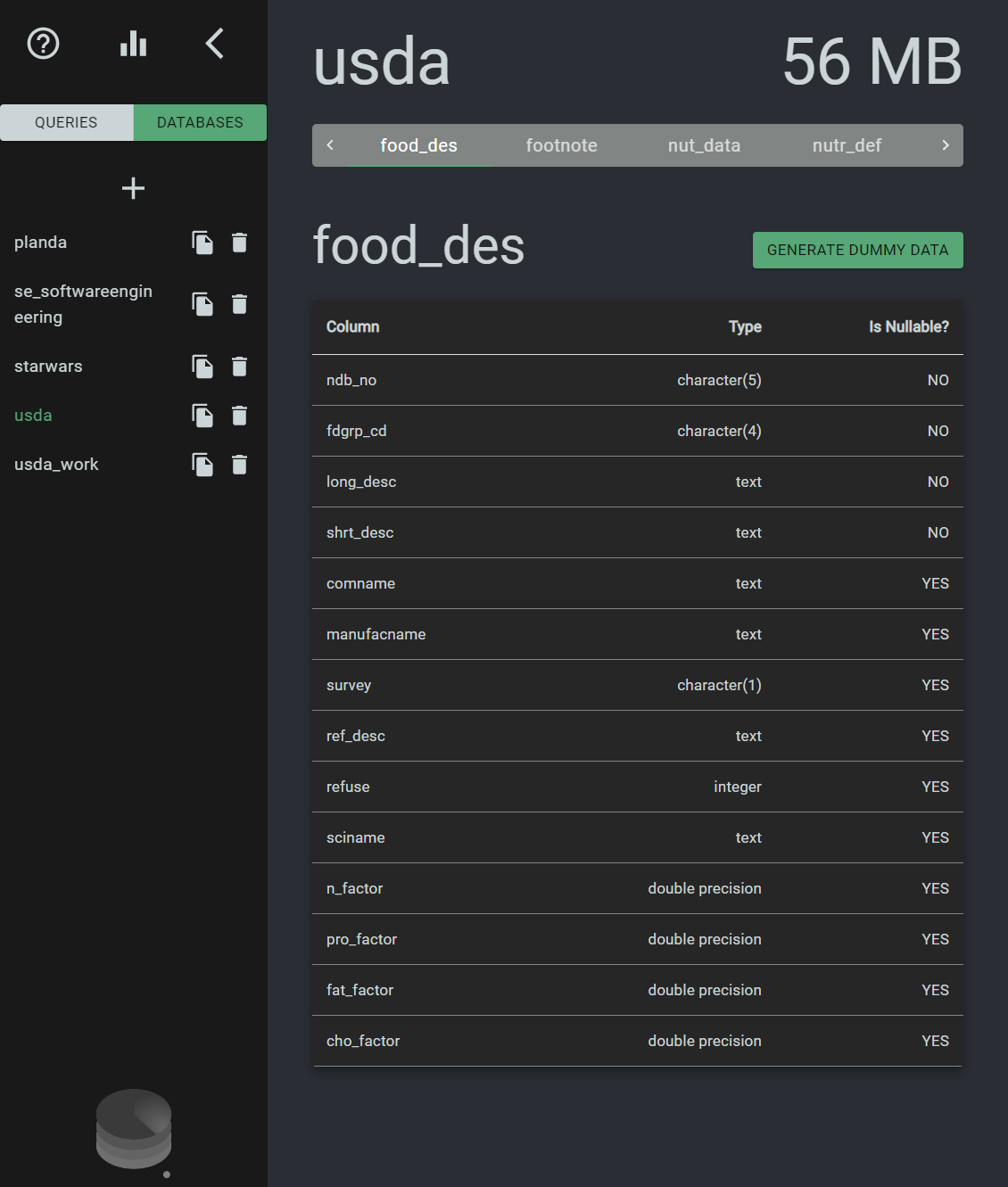1008x1187 pixels.
Task: Click GENERATE DUMMY DATA button
Action: 858,250
